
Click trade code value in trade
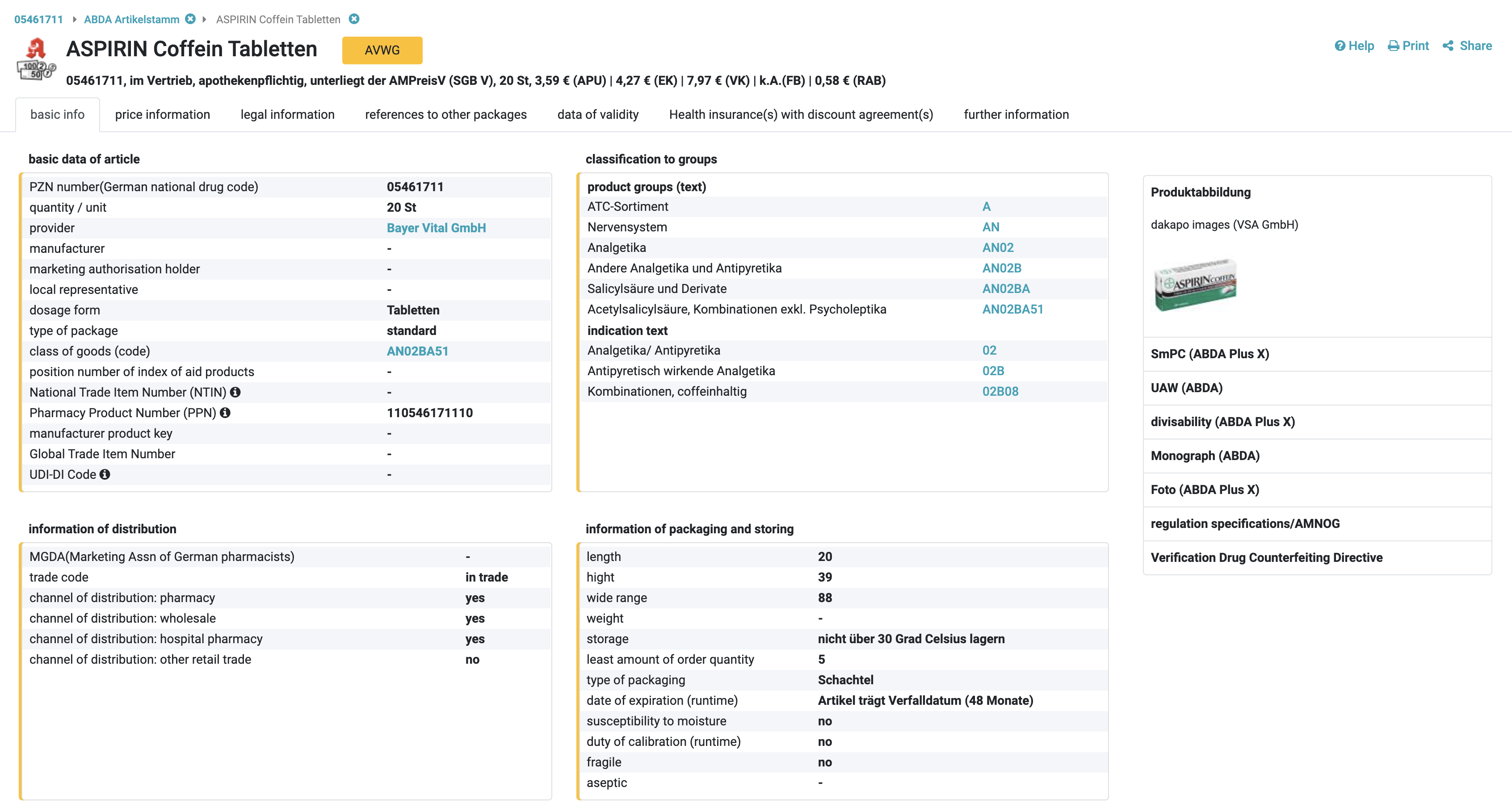coord(487,578)
